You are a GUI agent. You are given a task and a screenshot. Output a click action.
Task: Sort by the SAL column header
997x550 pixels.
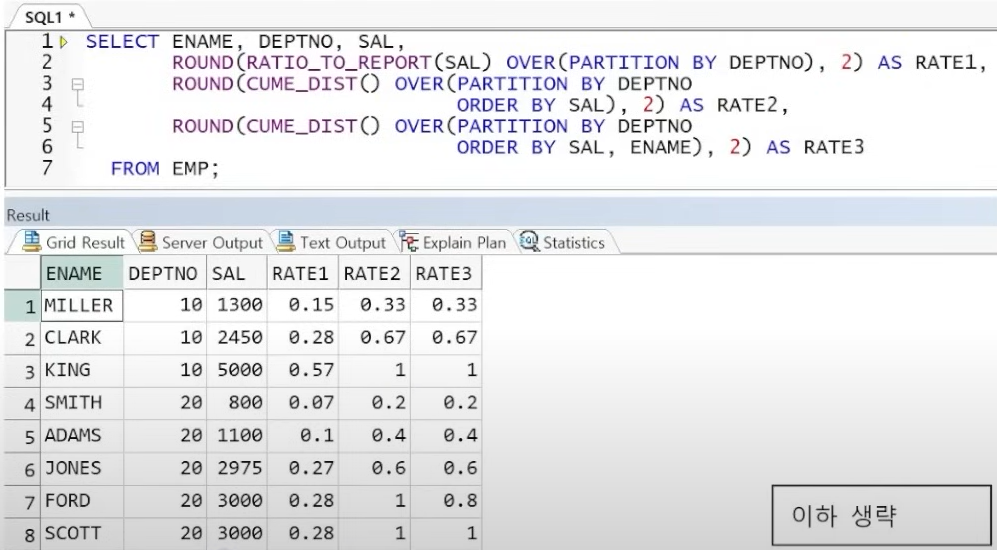(237, 273)
